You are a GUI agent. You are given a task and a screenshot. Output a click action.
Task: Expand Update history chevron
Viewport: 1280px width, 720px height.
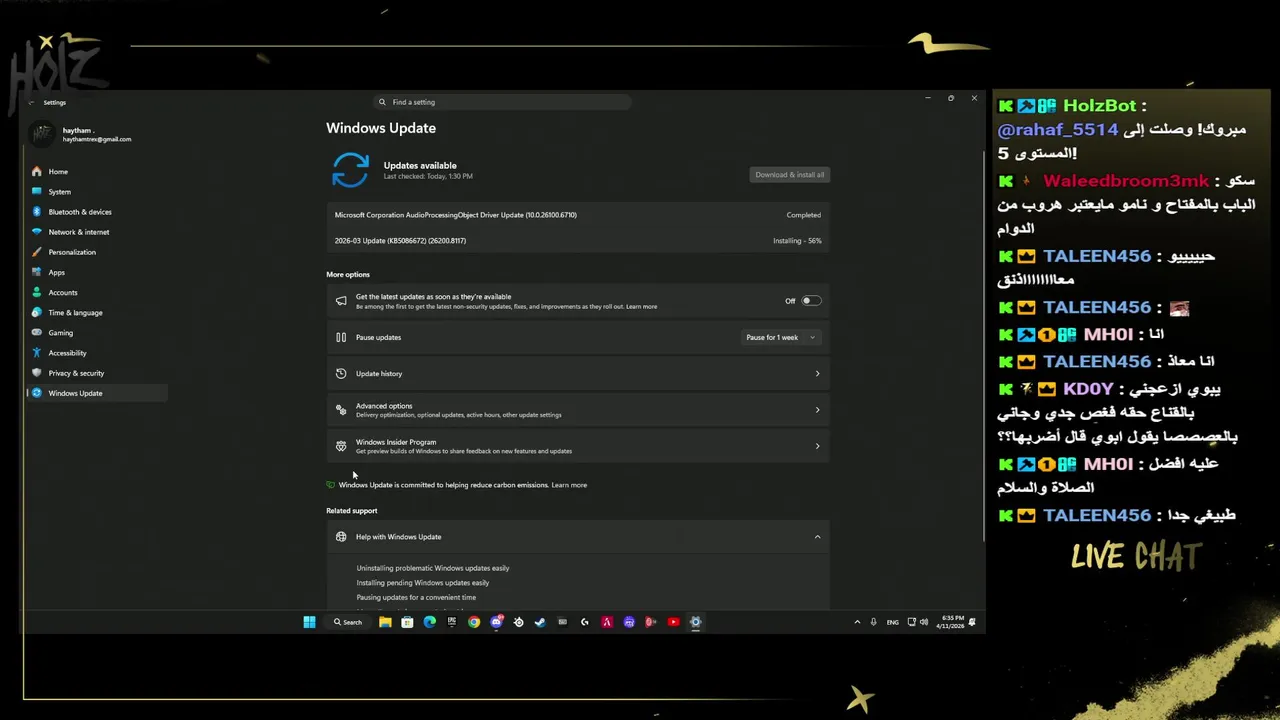(817, 374)
